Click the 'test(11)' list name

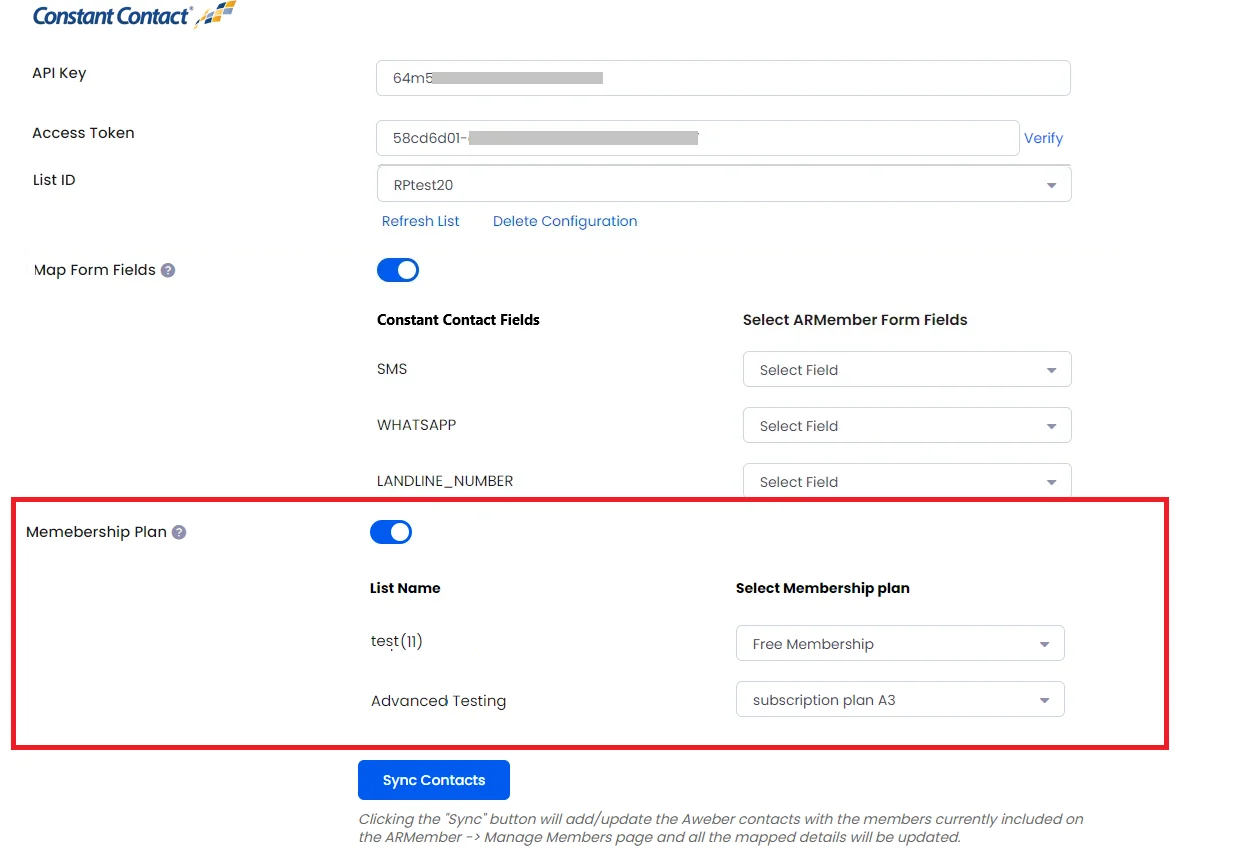(397, 641)
